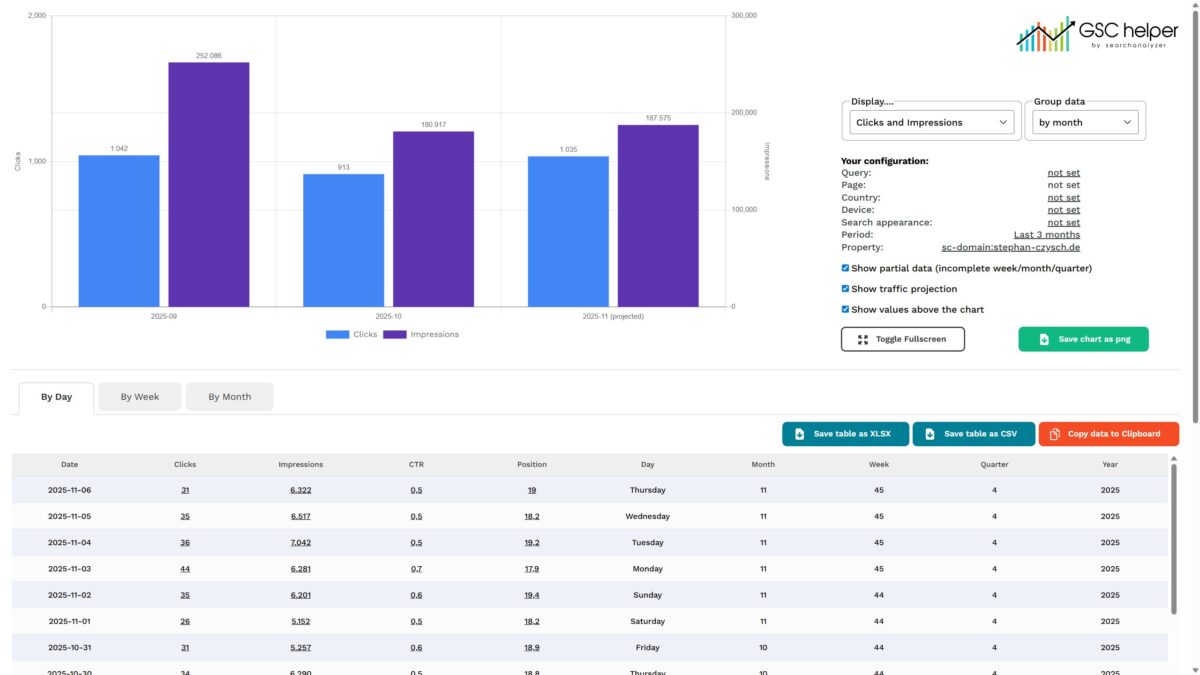This screenshot has height=675, width=1200.
Task: Click the table's vertical scrollbar
Action: [1174, 540]
